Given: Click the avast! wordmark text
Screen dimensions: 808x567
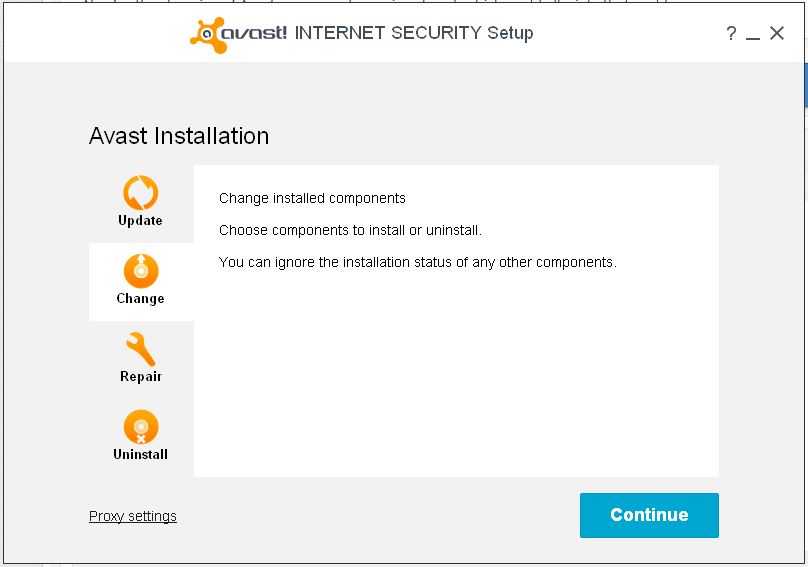Looking at the screenshot, I should (254, 33).
